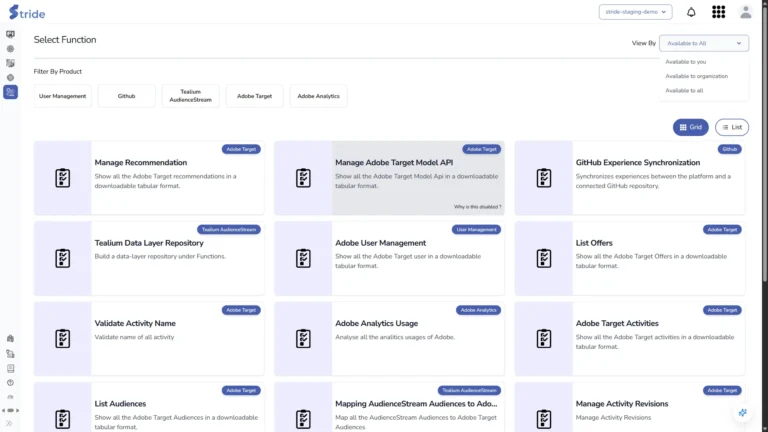Open the apps grid launcher icon
This screenshot has height=432, width=768.
[718, 12]
